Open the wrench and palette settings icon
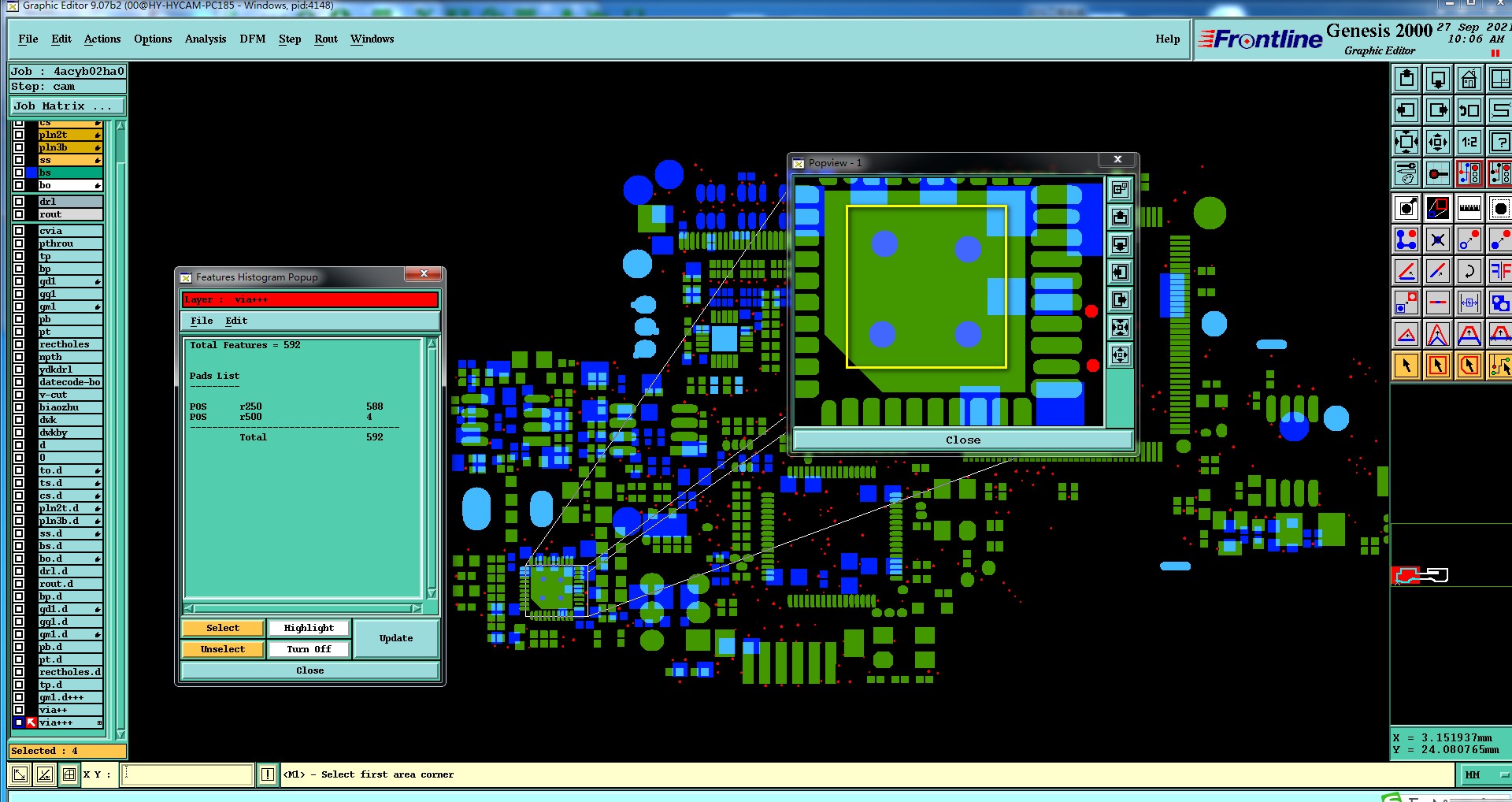 point(1406,174)
